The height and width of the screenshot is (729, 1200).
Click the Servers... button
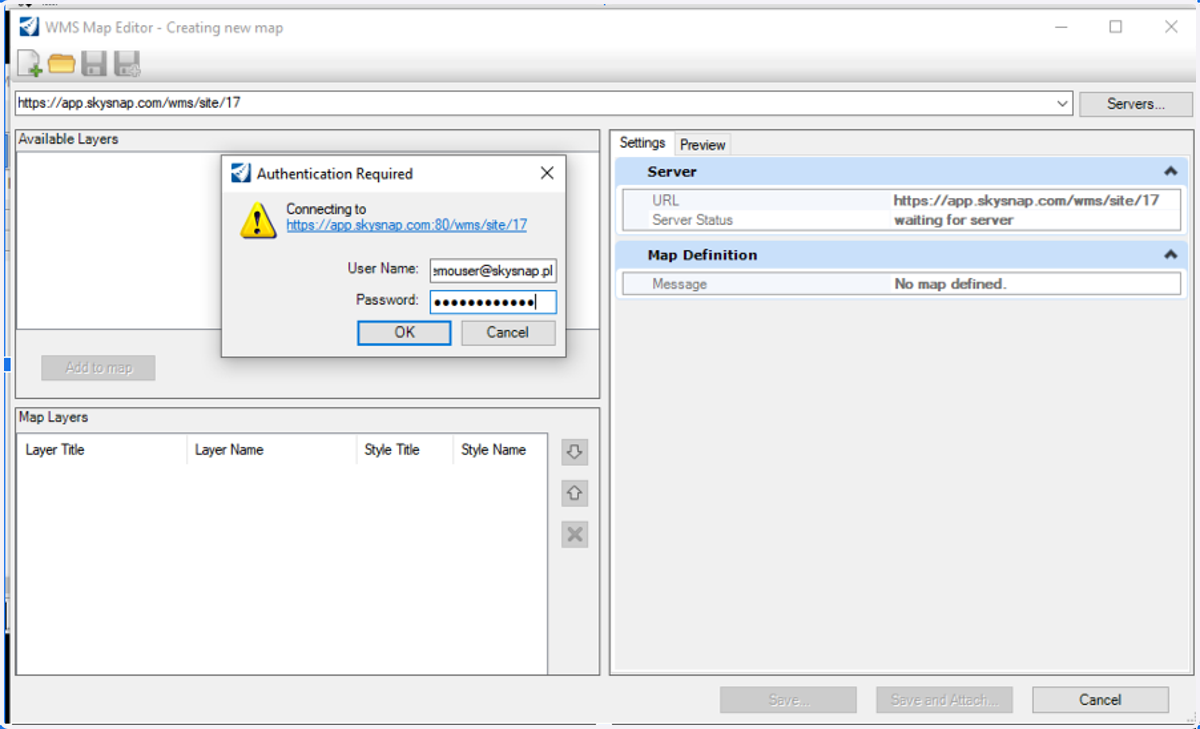pyautogui.click(x=1136, y=104)
